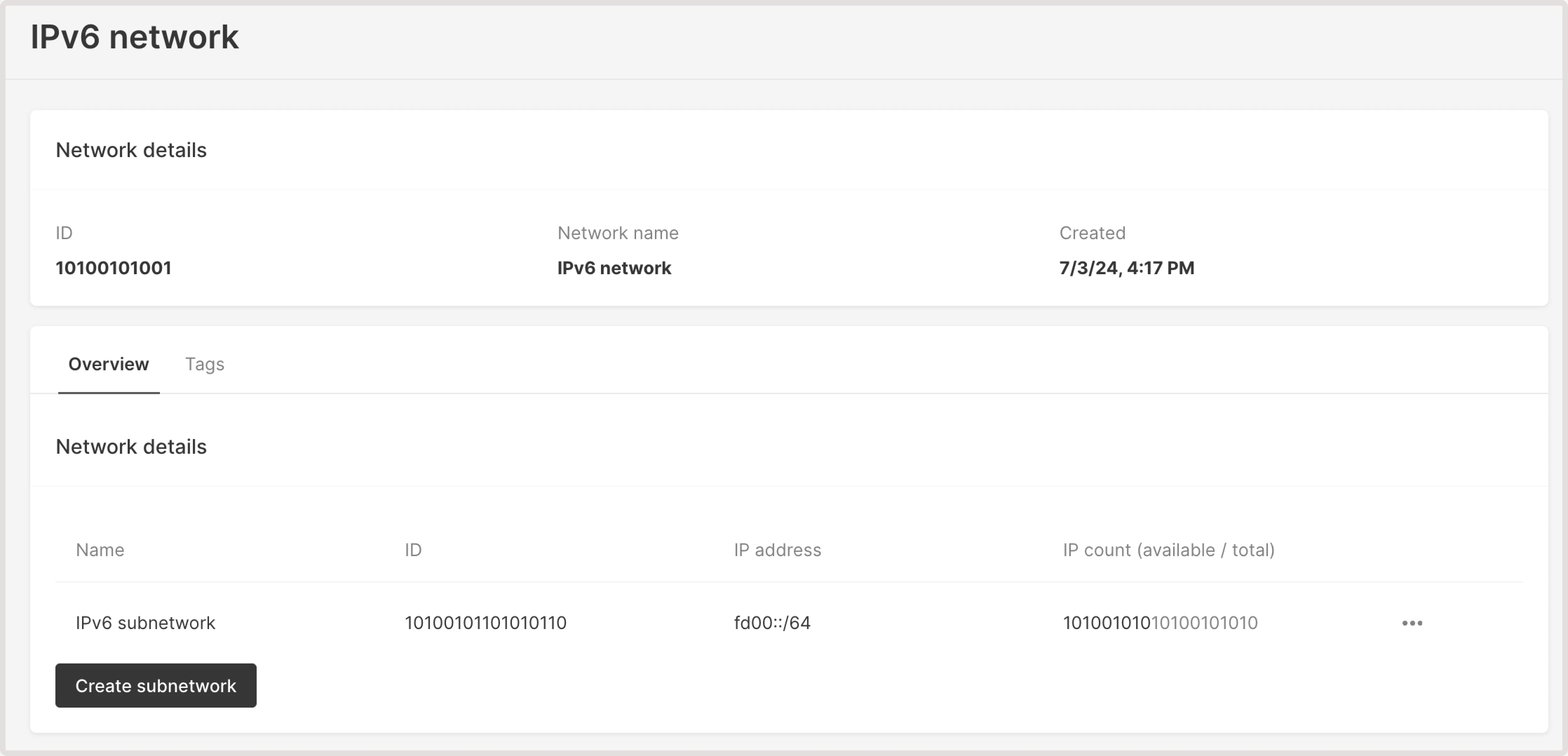1568x756 pixels.
Task: Click the subnetwork ID 10100101101010110
Action: [x=485, y=622]
